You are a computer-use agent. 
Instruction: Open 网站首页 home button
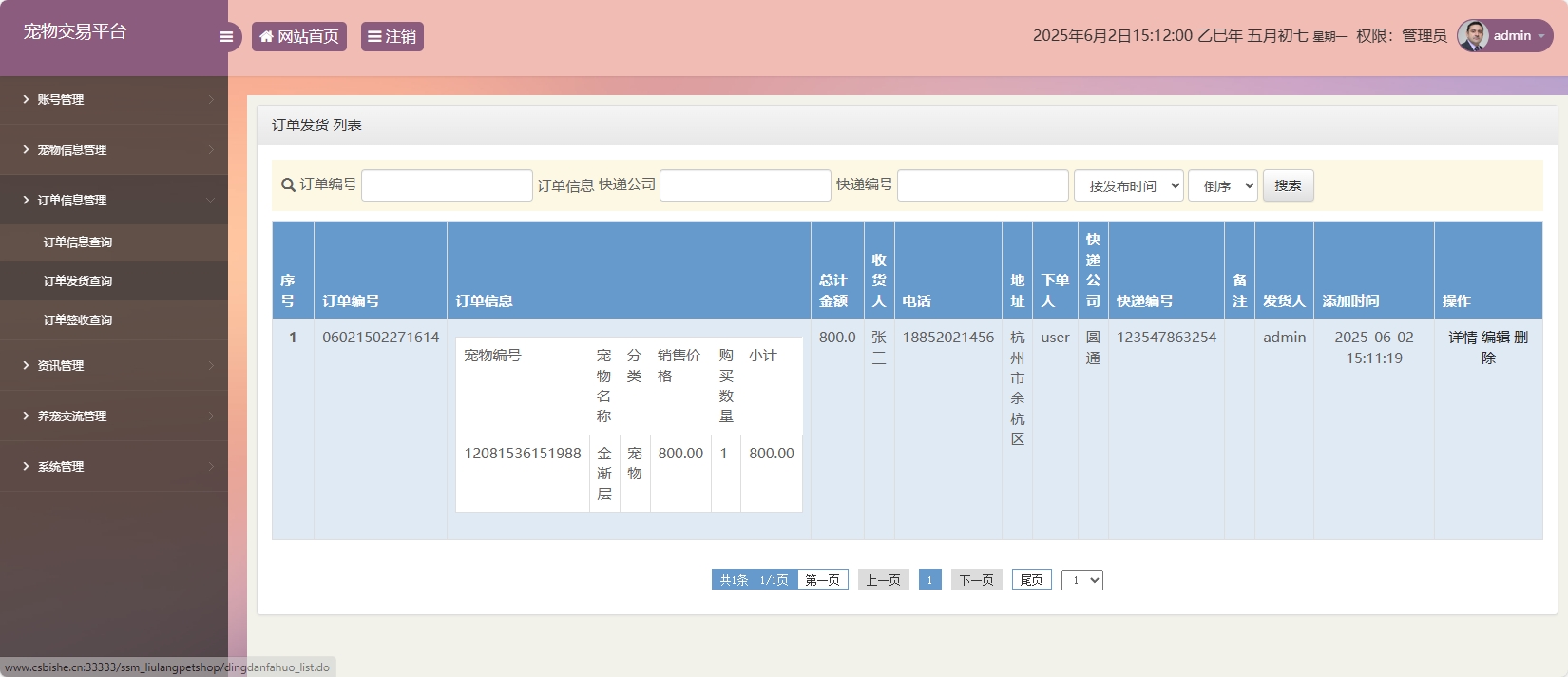tap(299, 37)
